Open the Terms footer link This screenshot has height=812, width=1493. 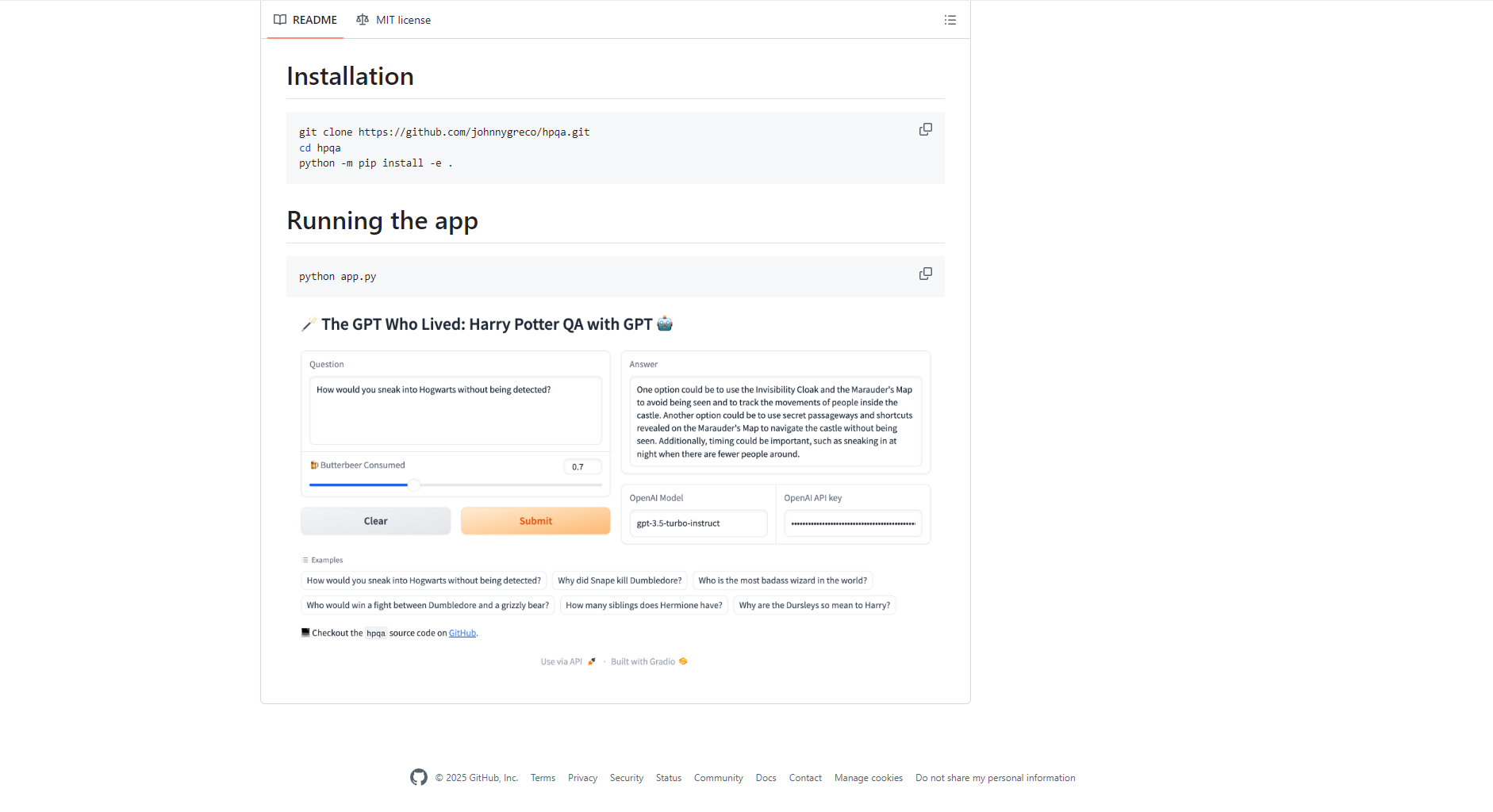(x=543, y=778)
